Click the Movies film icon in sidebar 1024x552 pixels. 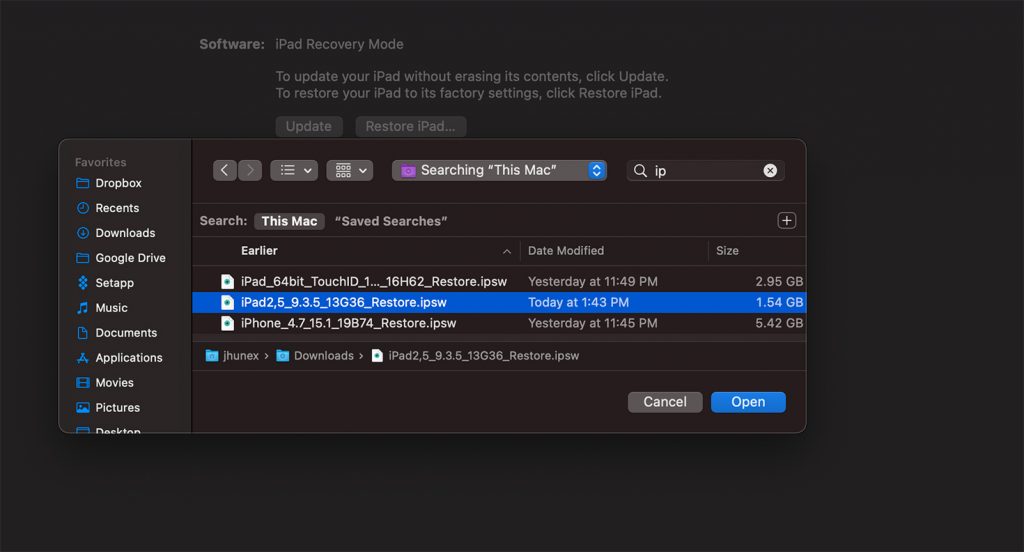82,383
